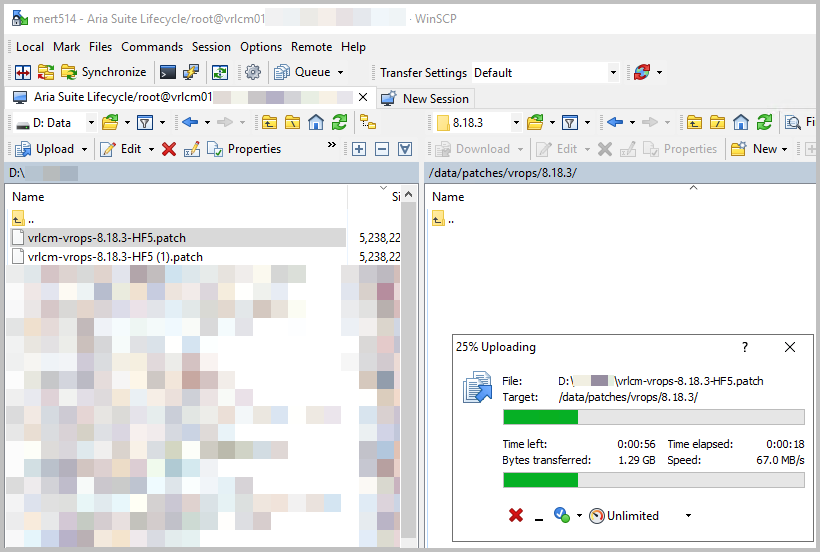Toggle the local directory tree icon
The image size is (820, 552).
coord(368,123)
